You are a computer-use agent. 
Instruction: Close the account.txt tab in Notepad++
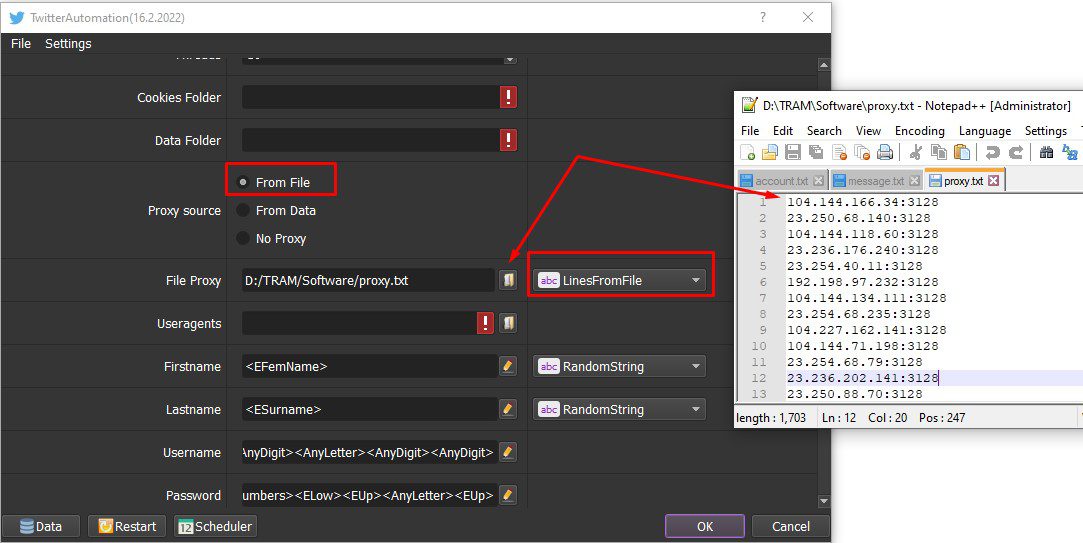(x=818, y=180)
